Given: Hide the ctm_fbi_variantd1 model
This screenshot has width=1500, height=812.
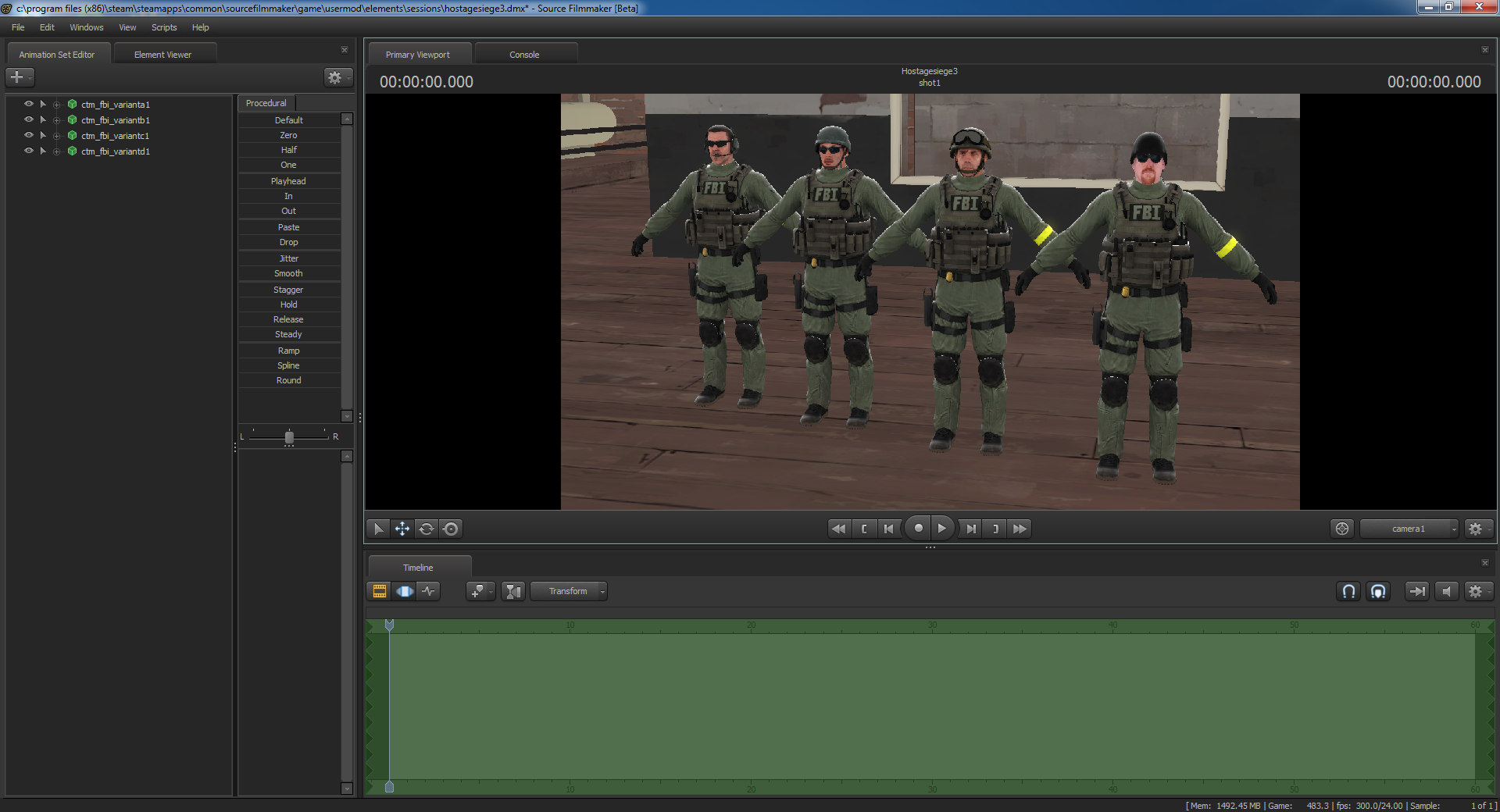Looking at the screenshot, I should point(29,151).
